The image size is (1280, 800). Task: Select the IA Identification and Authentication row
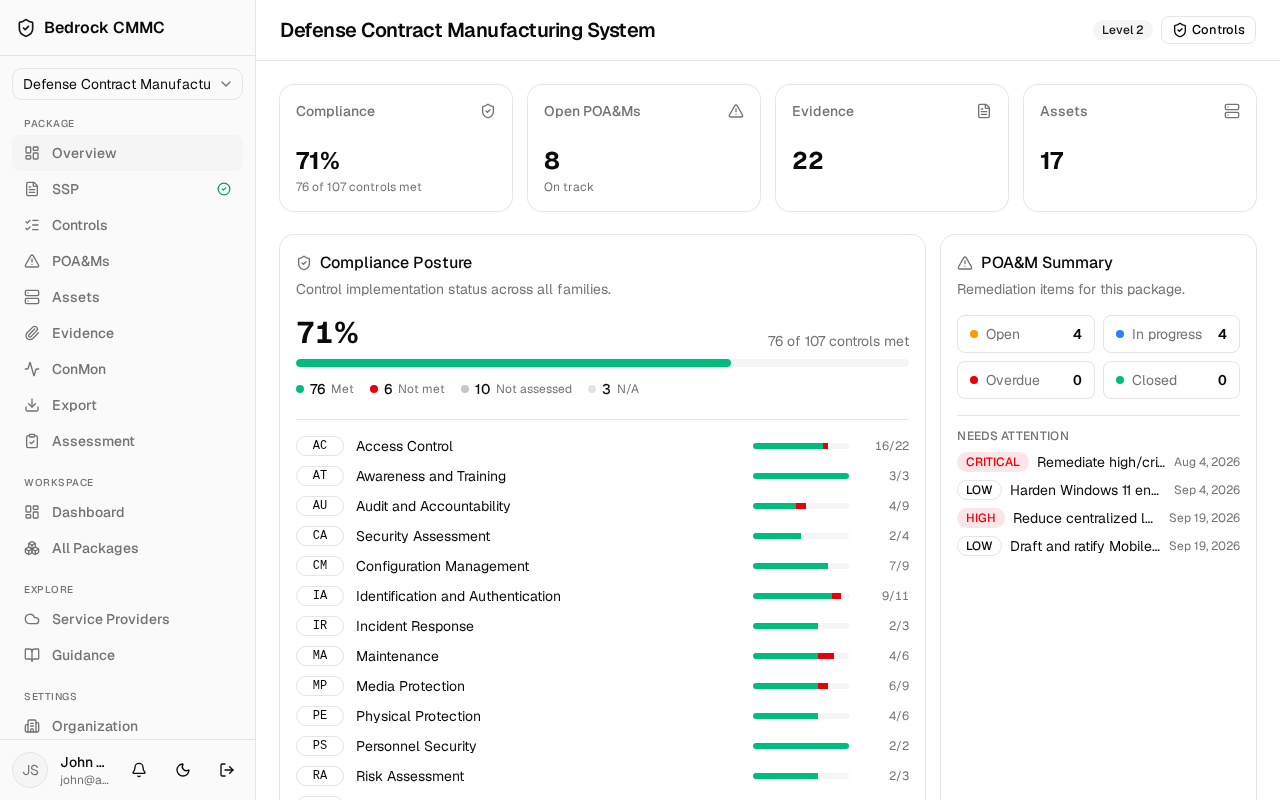(x=602, y=596)
